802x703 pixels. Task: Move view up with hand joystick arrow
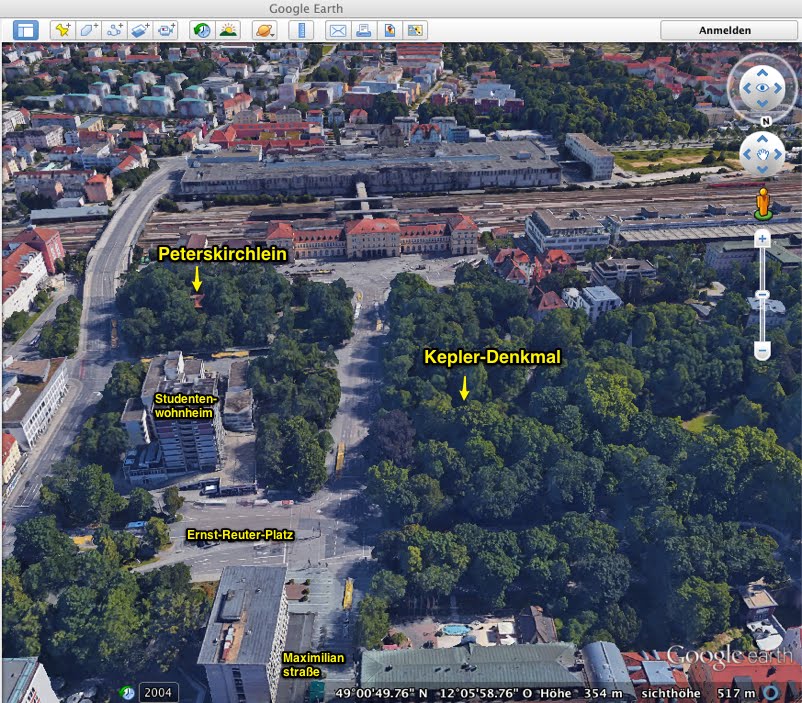pyautogui.click(x=762, y=139)
